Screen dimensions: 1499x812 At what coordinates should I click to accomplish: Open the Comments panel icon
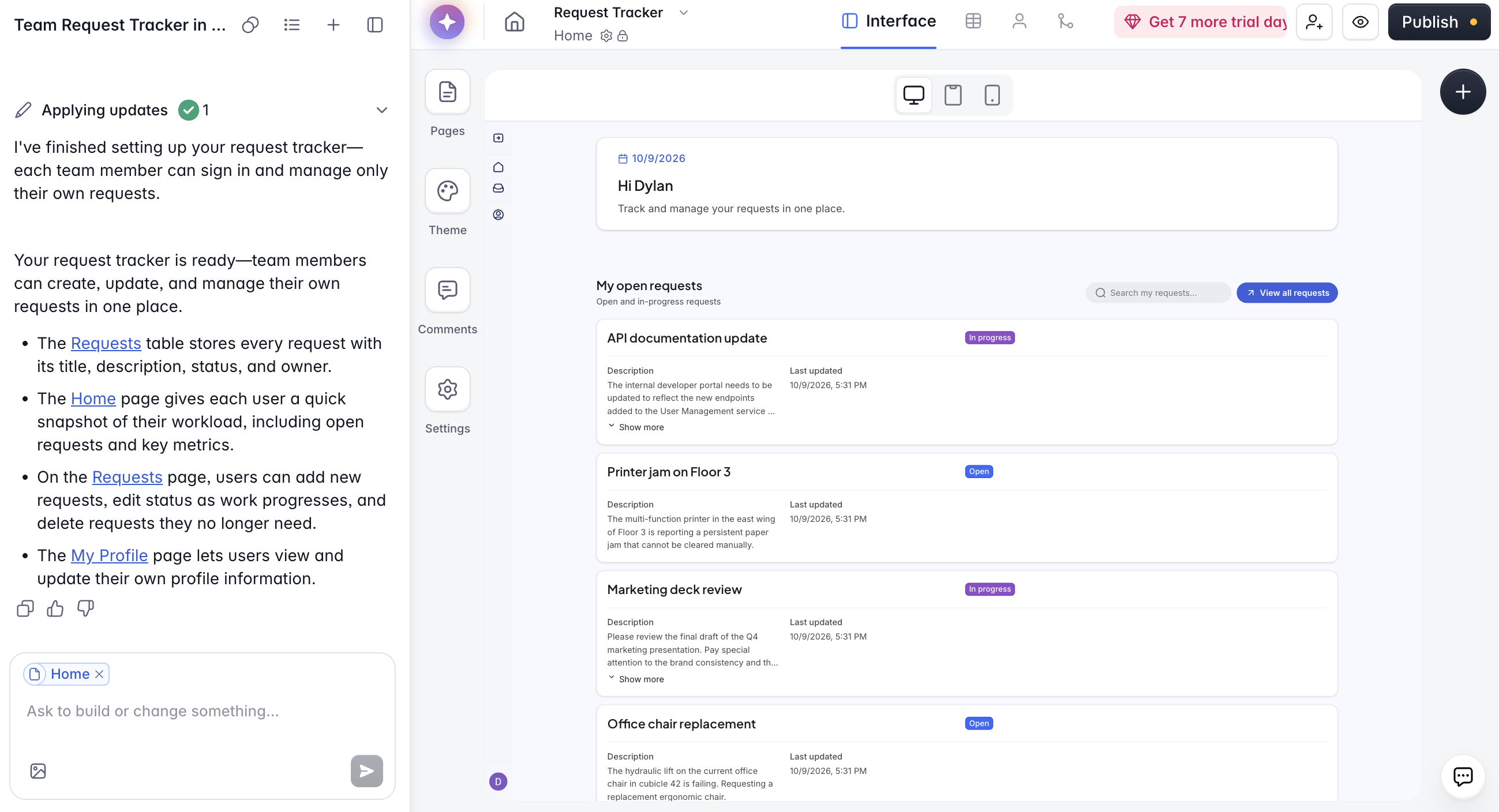447,290
